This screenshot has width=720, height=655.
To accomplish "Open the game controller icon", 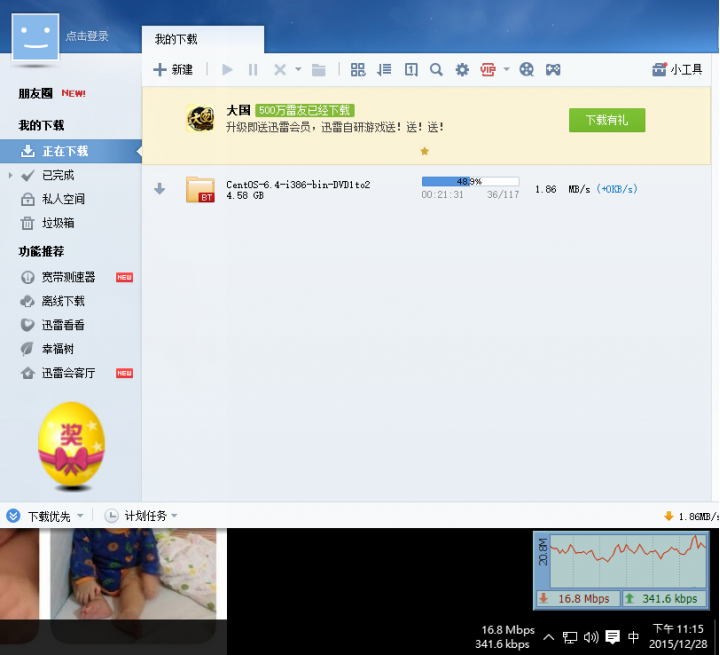I will 553,70.
